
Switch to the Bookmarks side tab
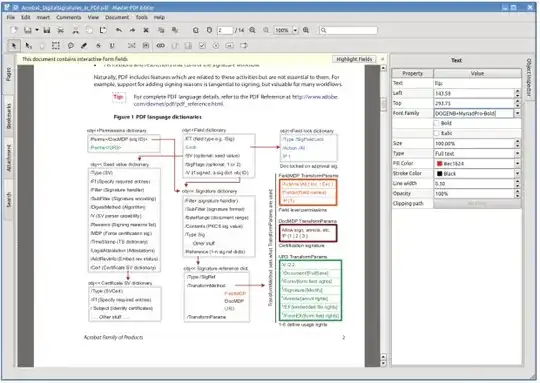coord(9,116)
